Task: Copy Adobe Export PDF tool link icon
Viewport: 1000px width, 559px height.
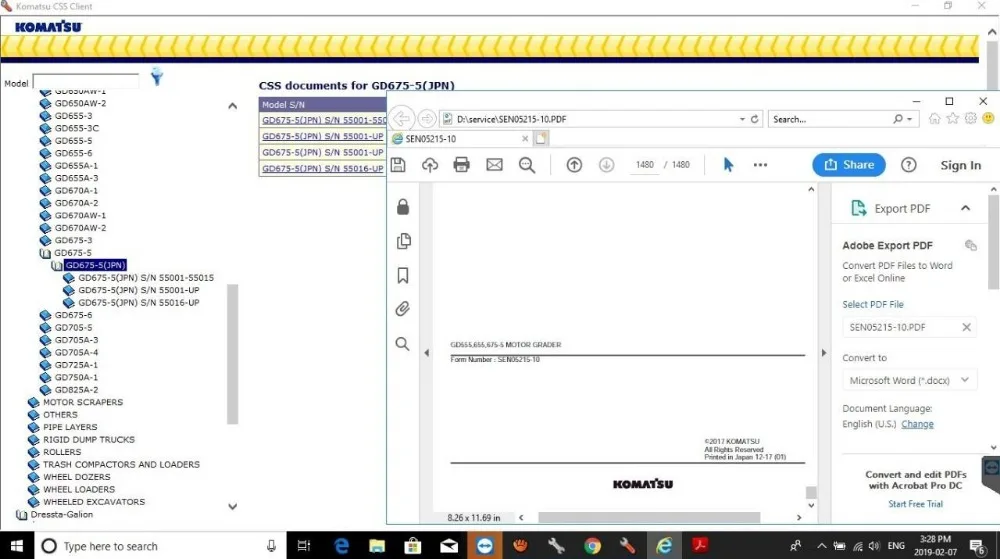Action: pos(971,245)
